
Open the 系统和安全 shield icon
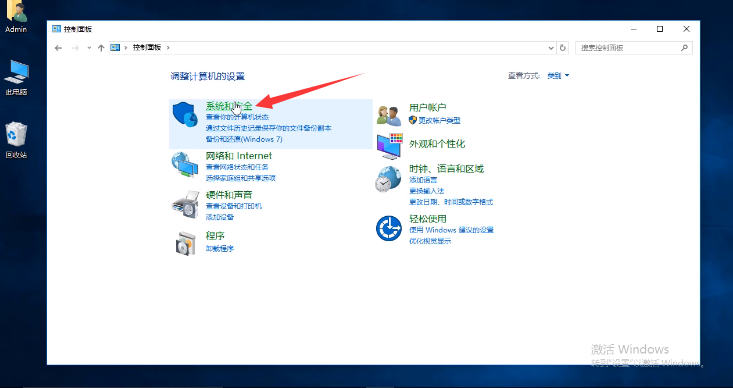185,115
